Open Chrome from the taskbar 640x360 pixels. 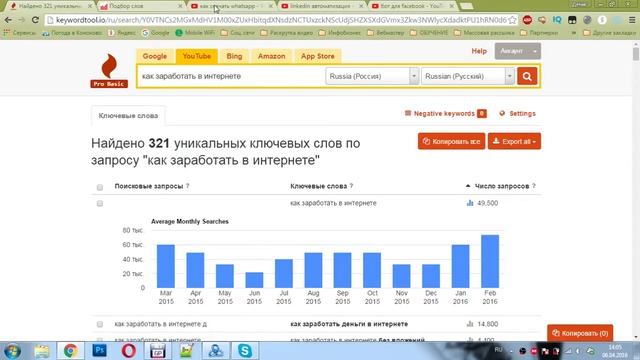click(70, 351)
